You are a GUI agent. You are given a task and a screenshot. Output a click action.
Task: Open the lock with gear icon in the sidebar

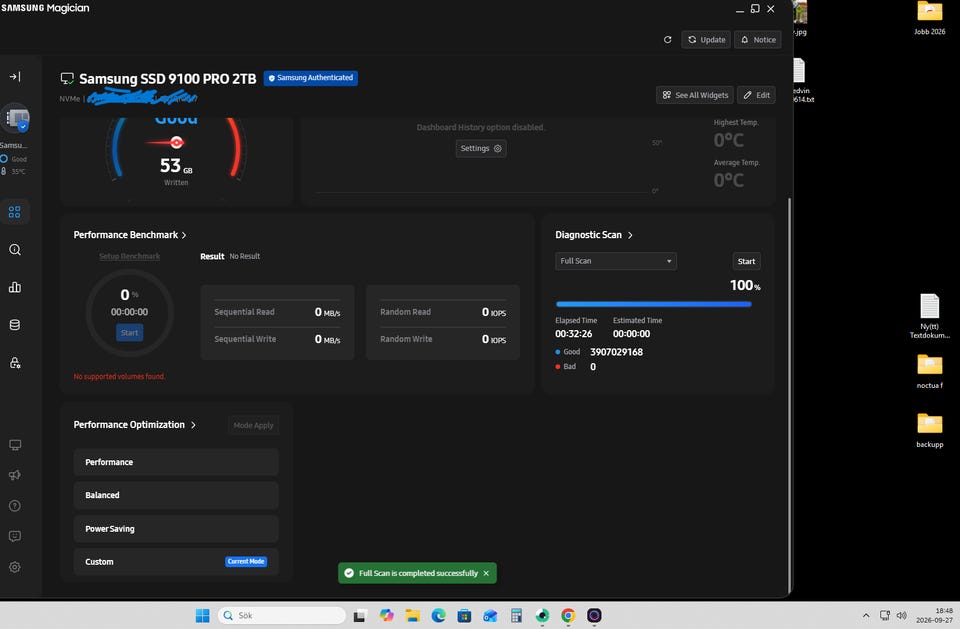[15, 363]
